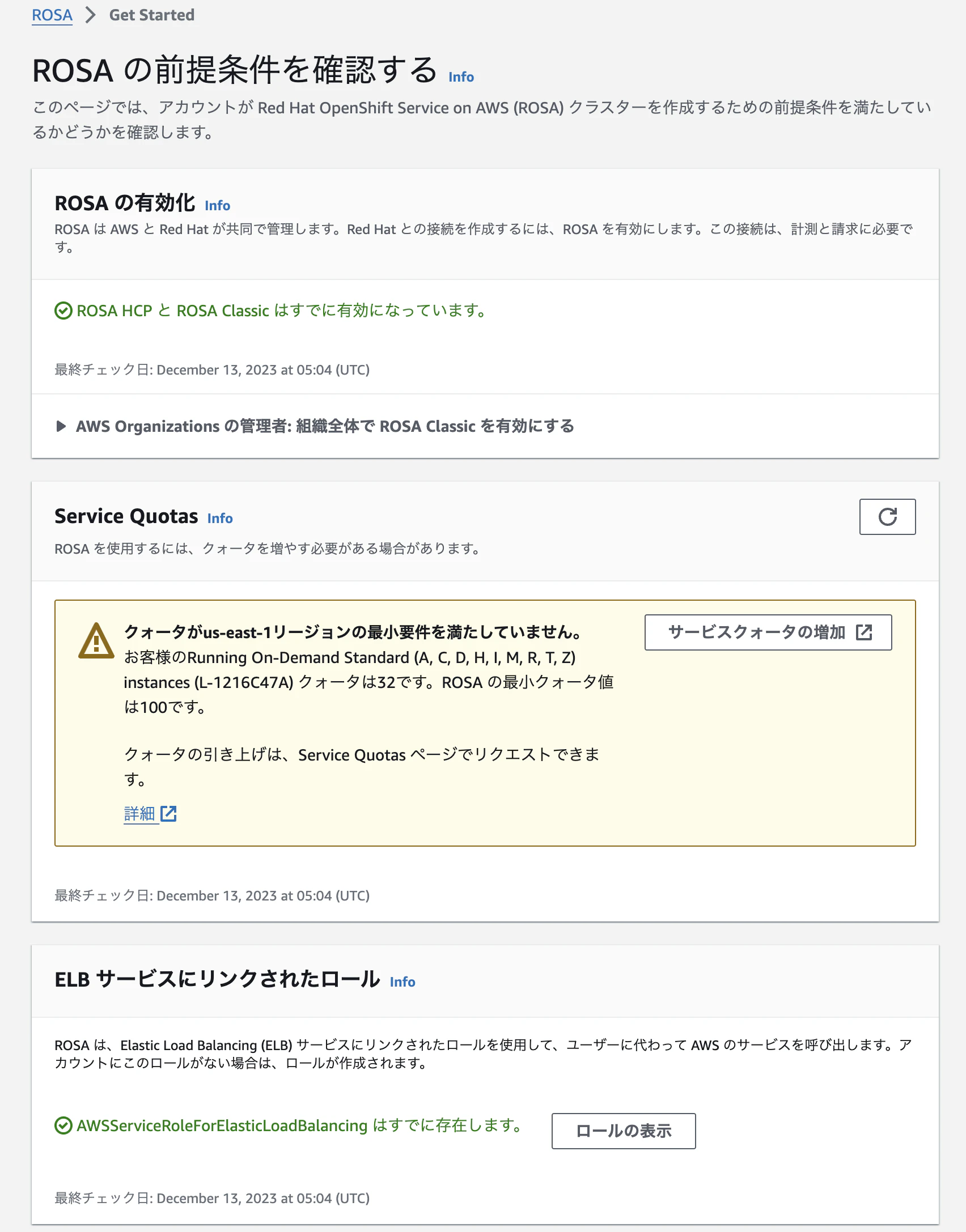966x1232 pixels.
Task: Click green check icon beside ROSA HCP status
Action: [63, 311]
